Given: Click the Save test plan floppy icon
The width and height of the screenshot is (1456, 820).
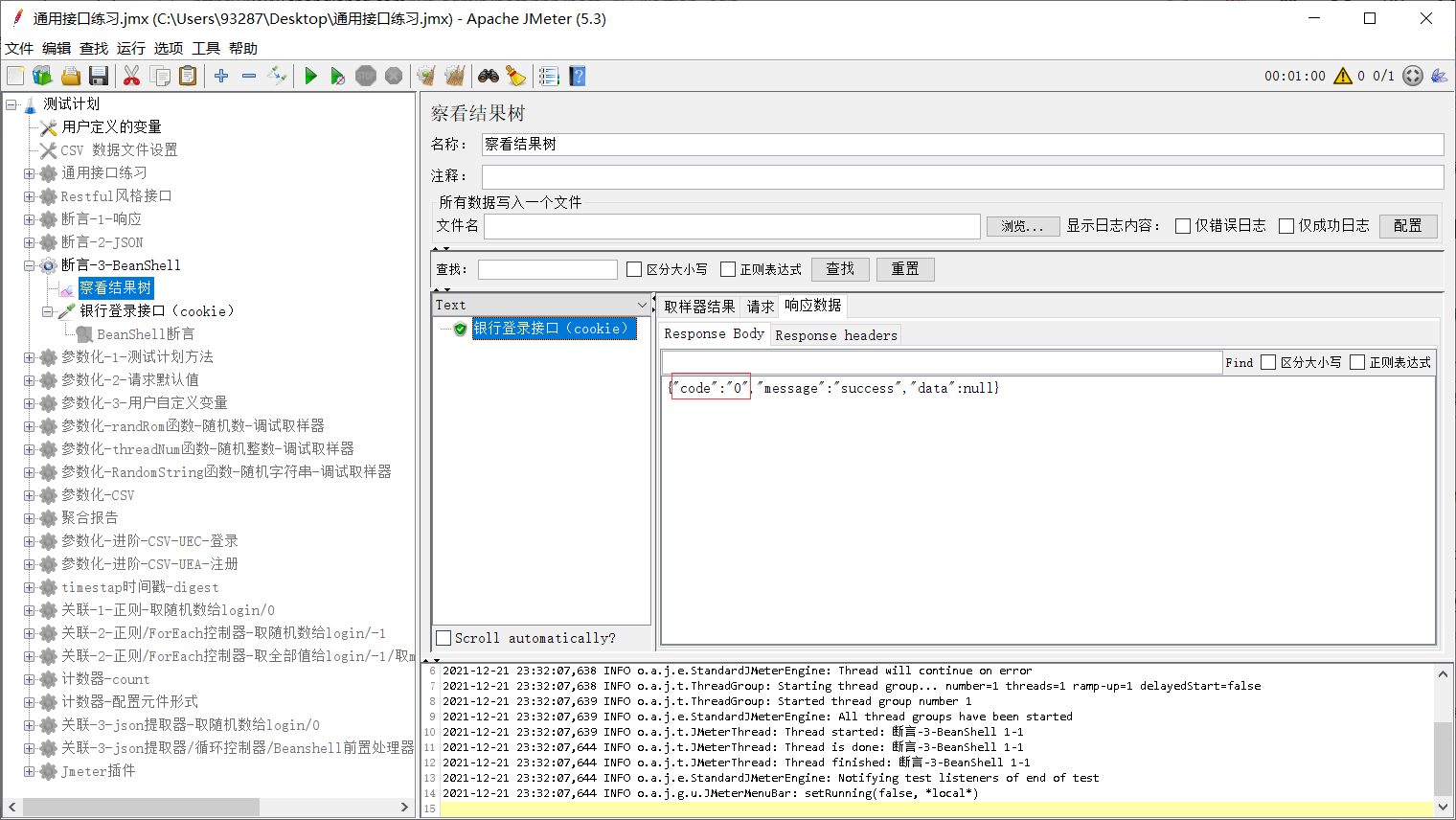Looking at the screenshot, I should click(98, 76).
